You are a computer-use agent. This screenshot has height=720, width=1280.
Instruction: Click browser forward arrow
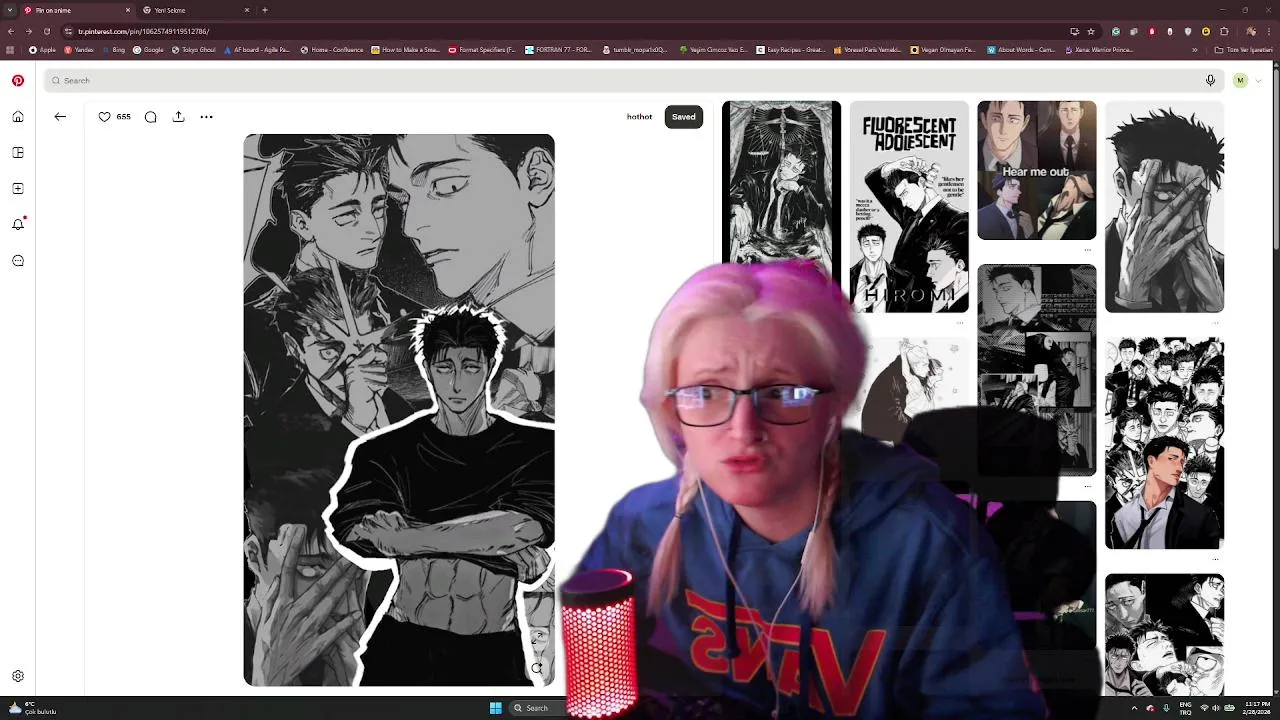[29, 31]
